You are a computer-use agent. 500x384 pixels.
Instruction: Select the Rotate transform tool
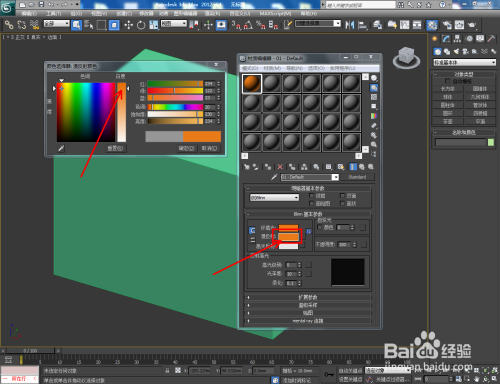(x=141, y=25)
